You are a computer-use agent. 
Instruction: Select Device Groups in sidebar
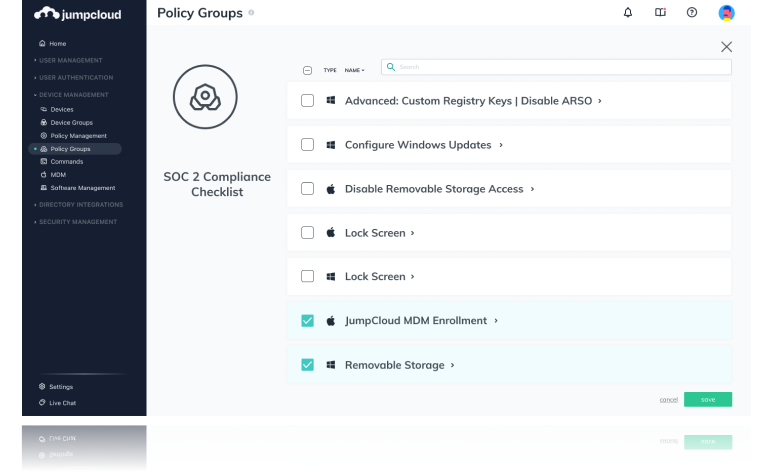[x=71, y=122]
